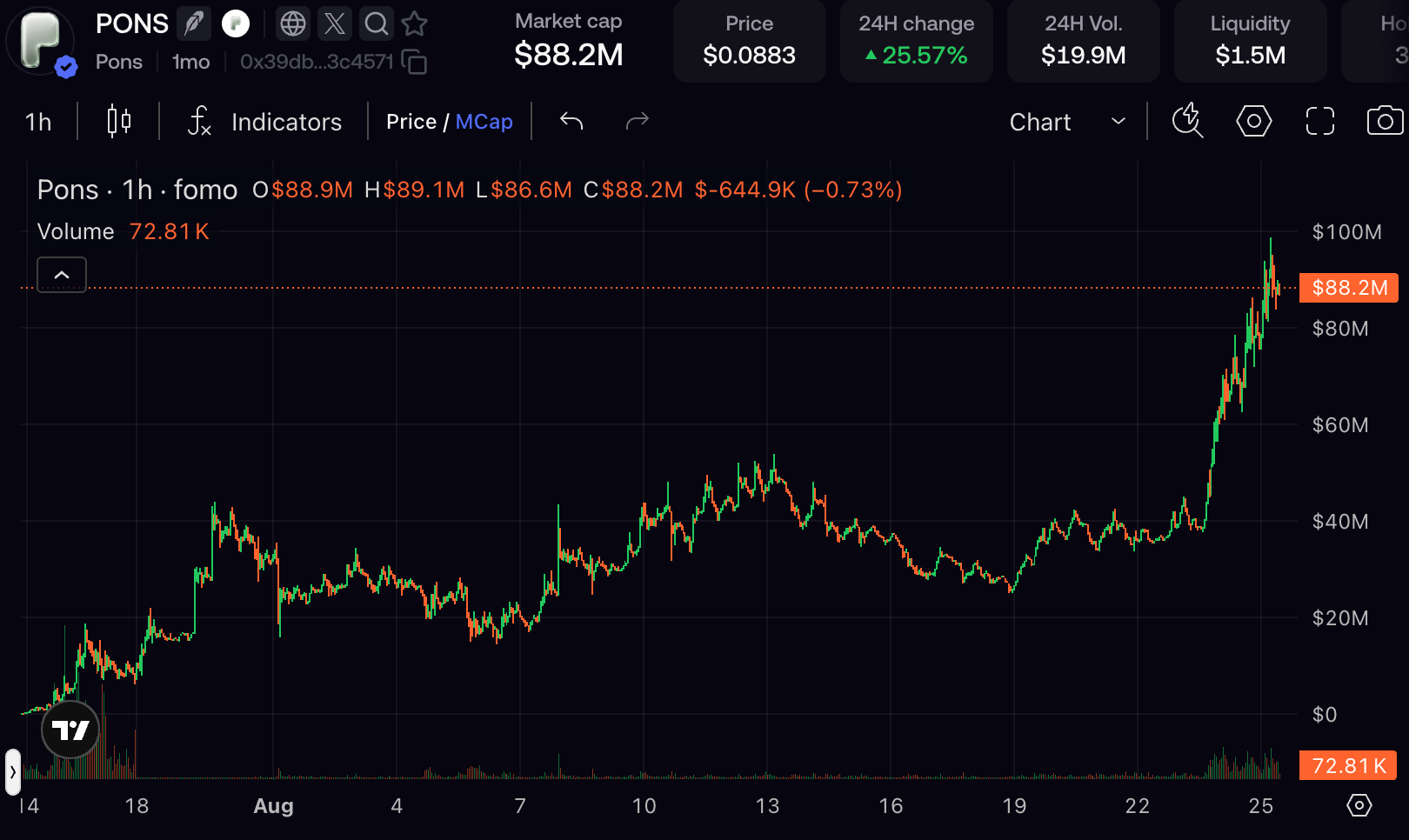
Task: Collapse the indicator legend chevron
Action: [x=62, y=275]
